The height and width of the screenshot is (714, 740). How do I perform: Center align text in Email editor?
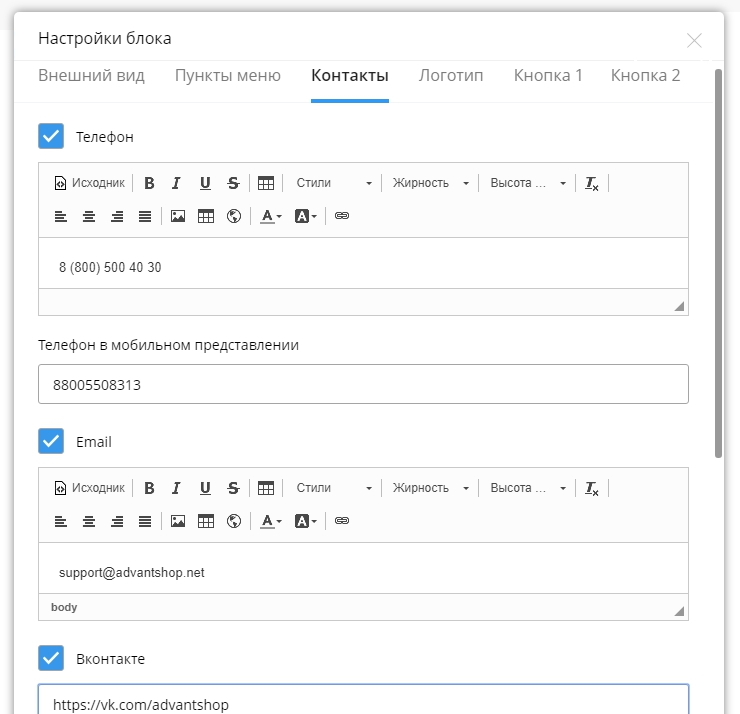click(89, 521)
